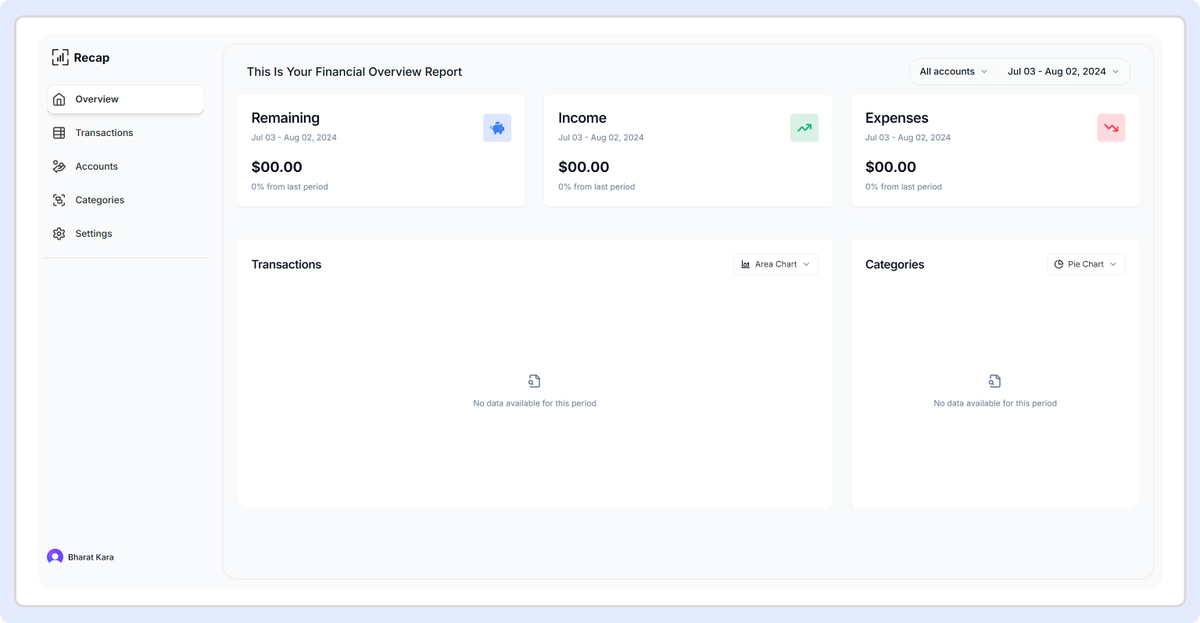Open the Settings menu item

[125, 233]
